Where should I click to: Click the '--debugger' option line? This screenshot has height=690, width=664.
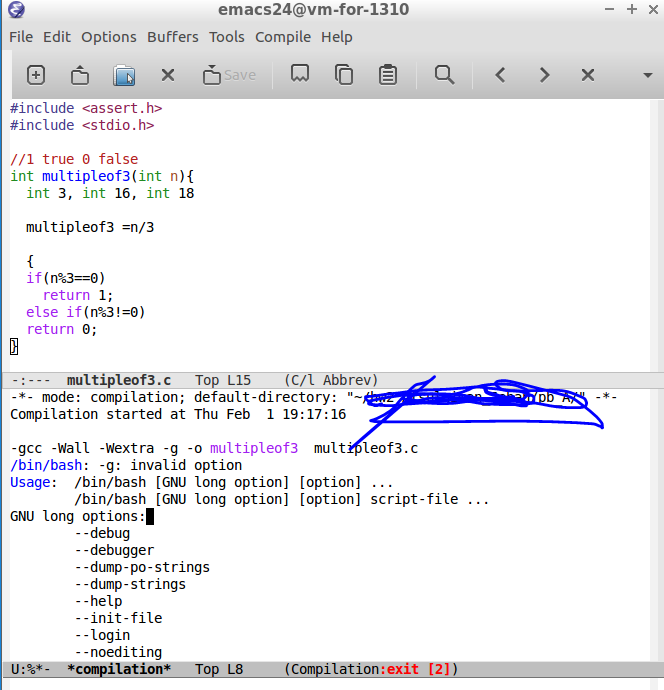pos(114,551)
